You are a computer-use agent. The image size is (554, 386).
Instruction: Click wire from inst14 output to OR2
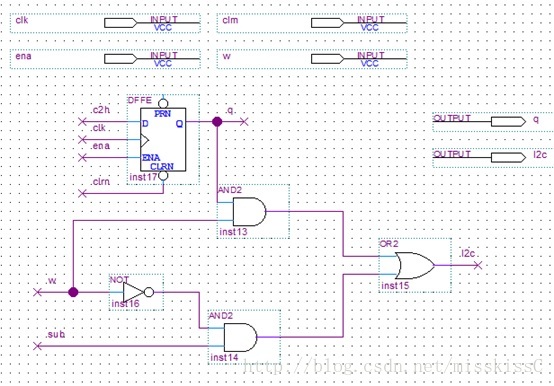343,305
